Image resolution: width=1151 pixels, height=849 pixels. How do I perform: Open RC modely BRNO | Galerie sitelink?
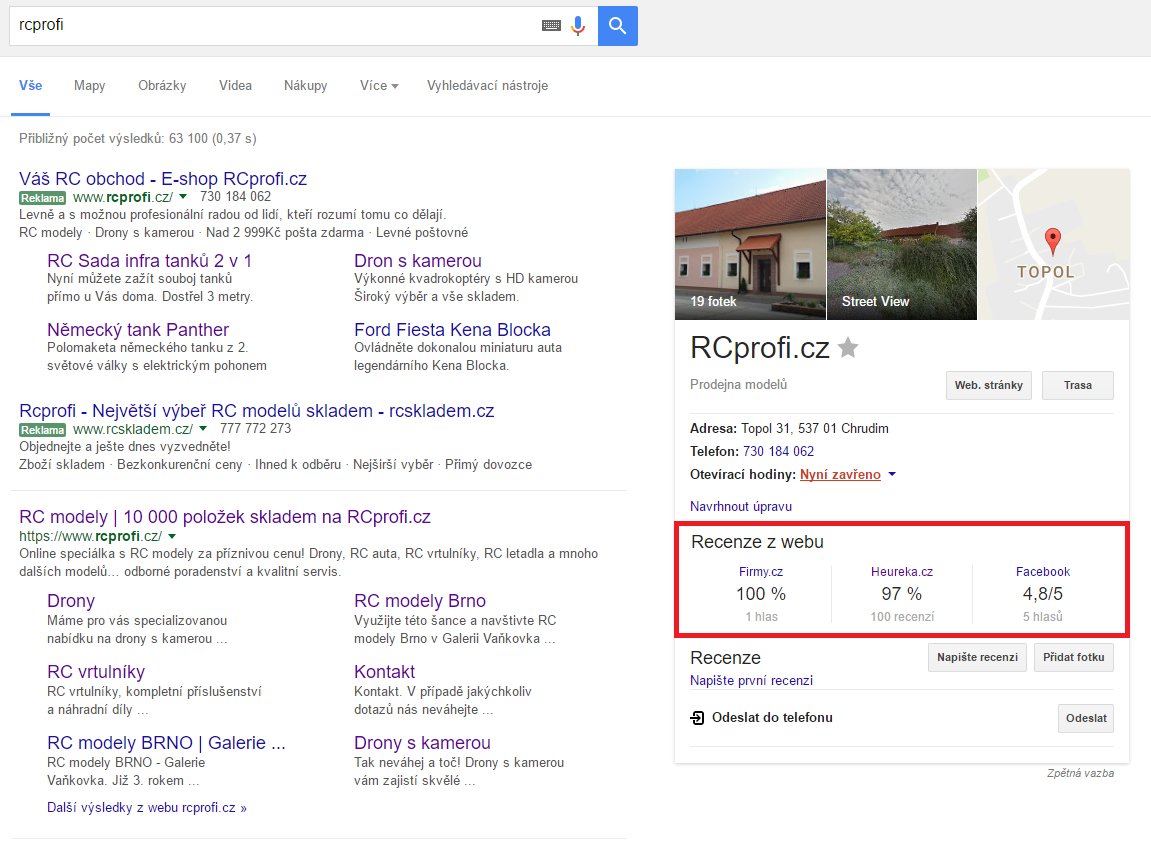166,743
